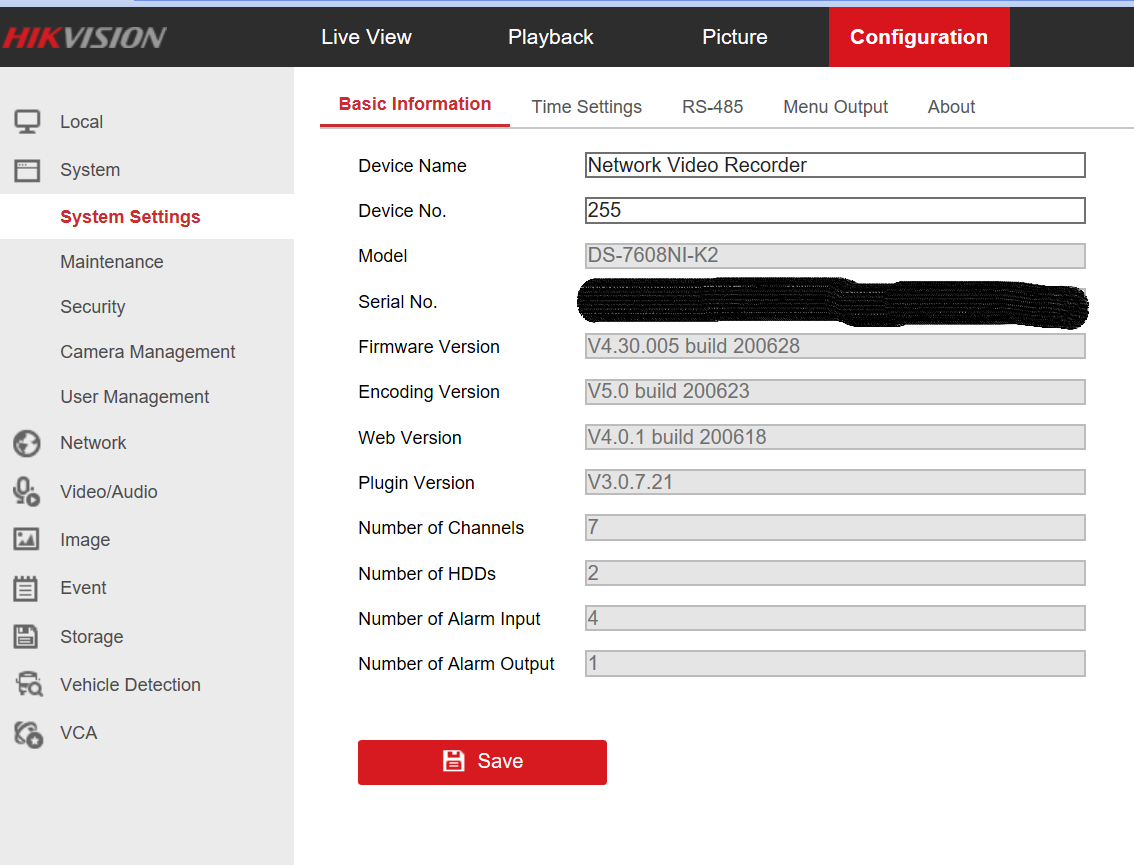The image size is (1134, 865).
Task: Switch to Menu Output tab
Action: (835, 107)
